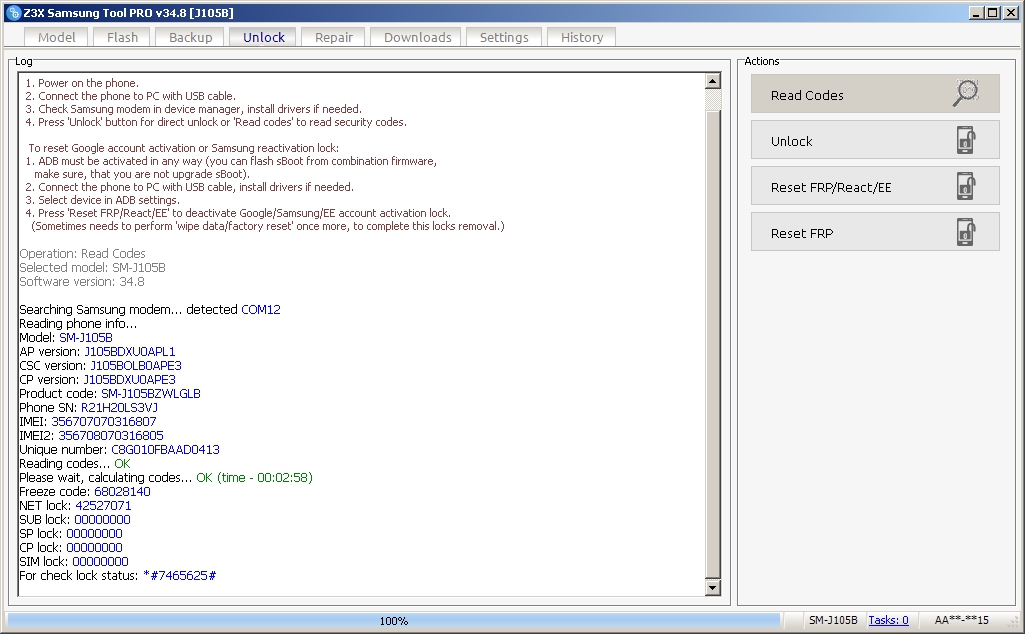
Task: Click SIM lock value 00000000
Action: (100, 562)
